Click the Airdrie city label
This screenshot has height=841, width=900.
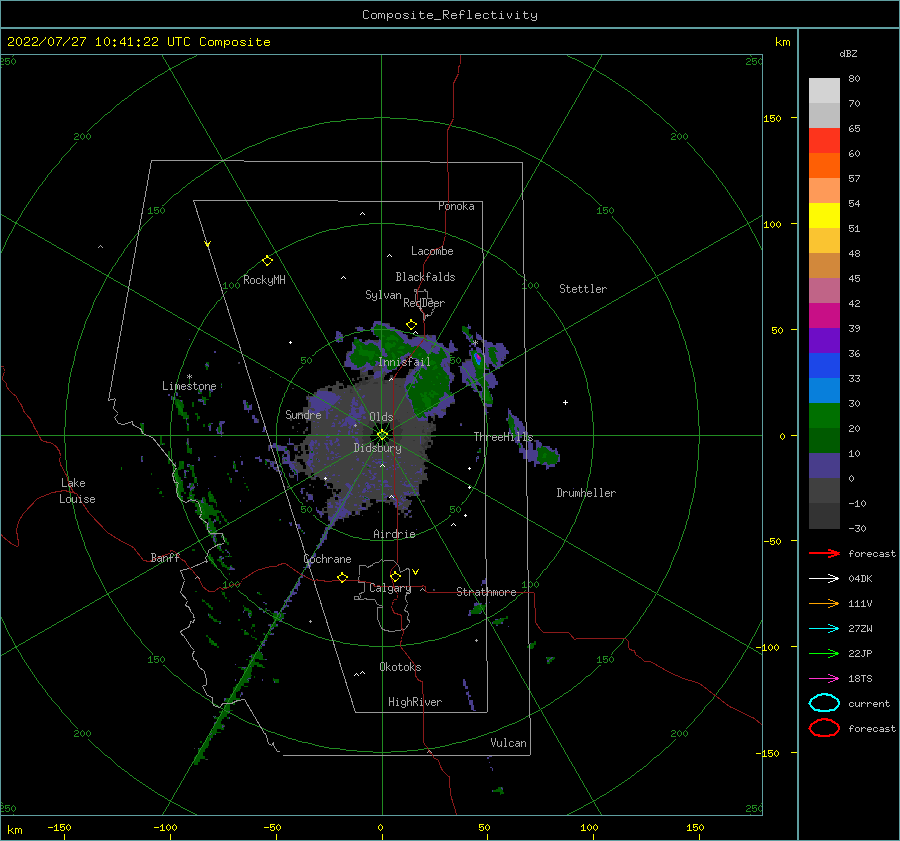[x=394, y=534]
